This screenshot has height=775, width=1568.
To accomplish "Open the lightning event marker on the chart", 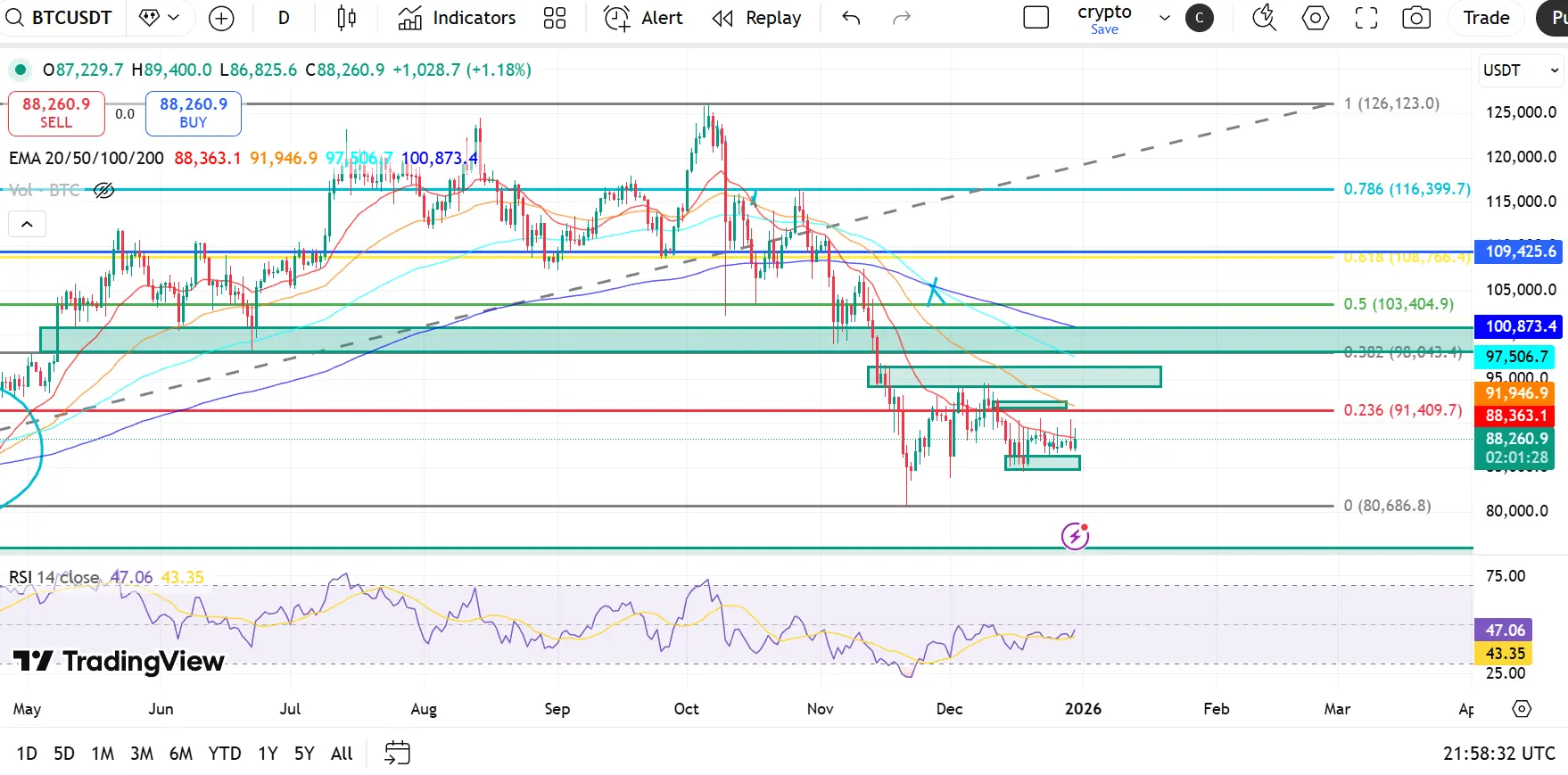I will (x=1075, y=536).
